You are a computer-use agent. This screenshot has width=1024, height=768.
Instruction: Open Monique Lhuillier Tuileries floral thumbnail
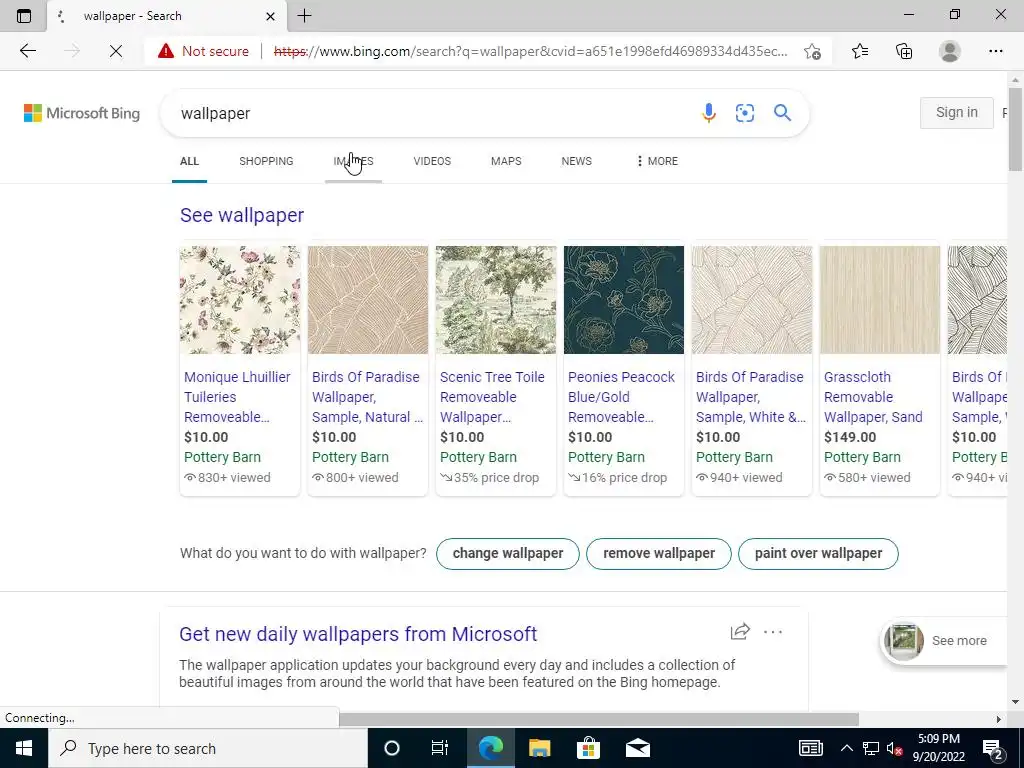click(x=240, y=300)
